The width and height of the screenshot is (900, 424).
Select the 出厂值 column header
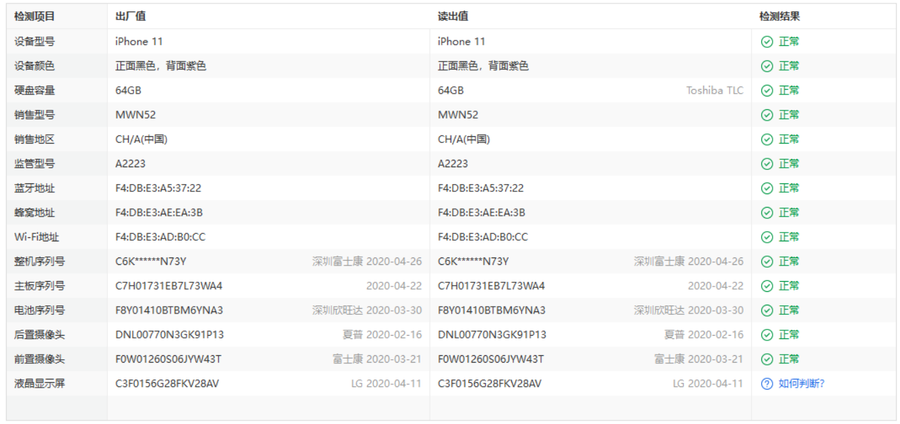click(x=130, y=17)
